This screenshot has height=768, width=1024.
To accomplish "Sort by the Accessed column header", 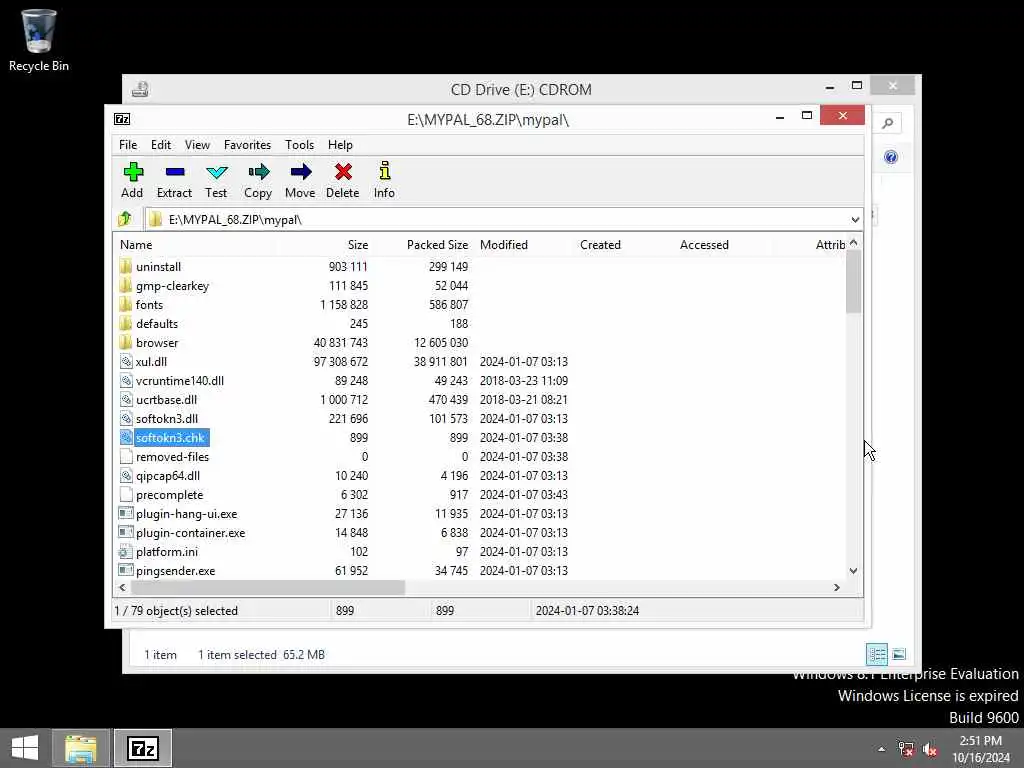I will 722,245.
